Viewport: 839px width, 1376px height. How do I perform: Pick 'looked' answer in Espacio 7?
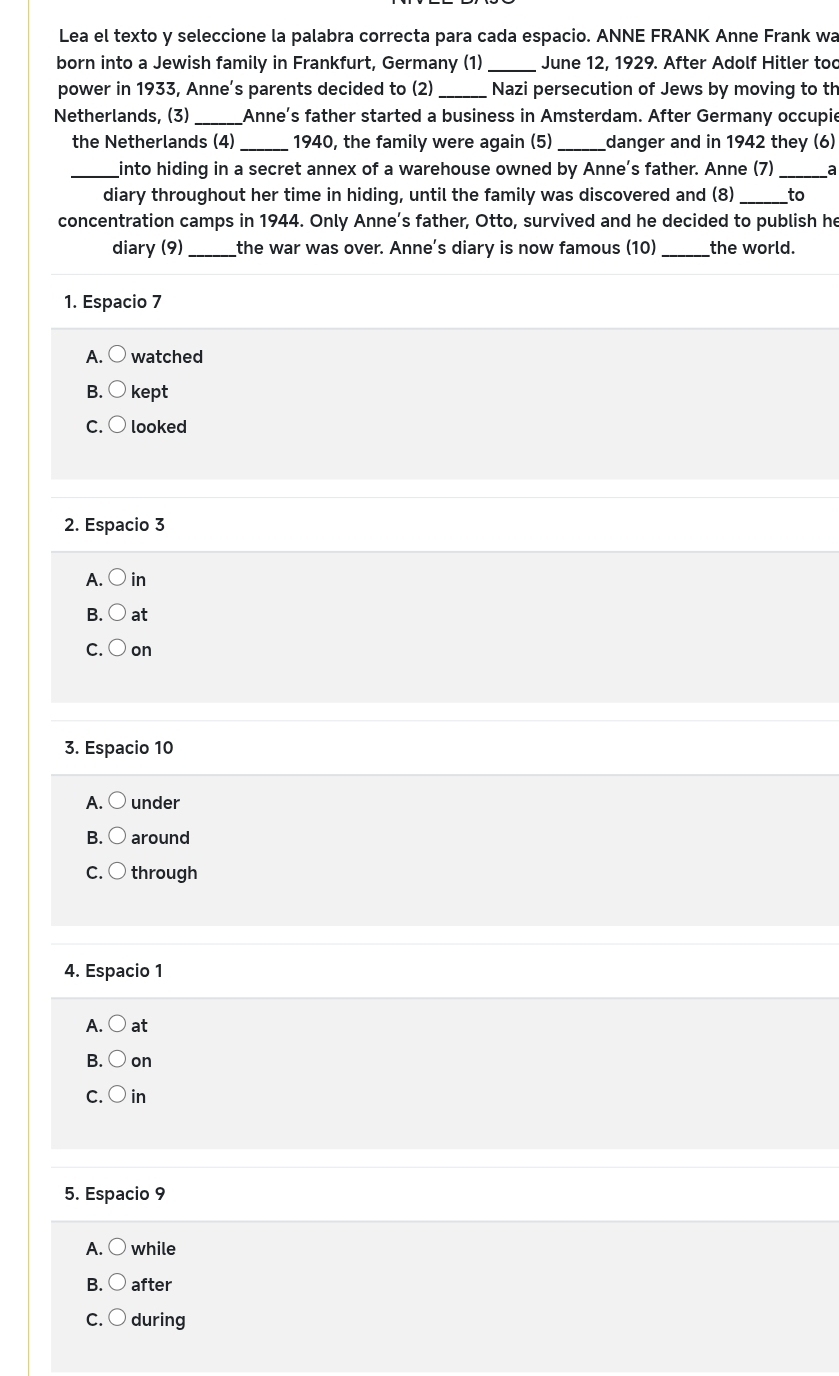coord(118,424)
